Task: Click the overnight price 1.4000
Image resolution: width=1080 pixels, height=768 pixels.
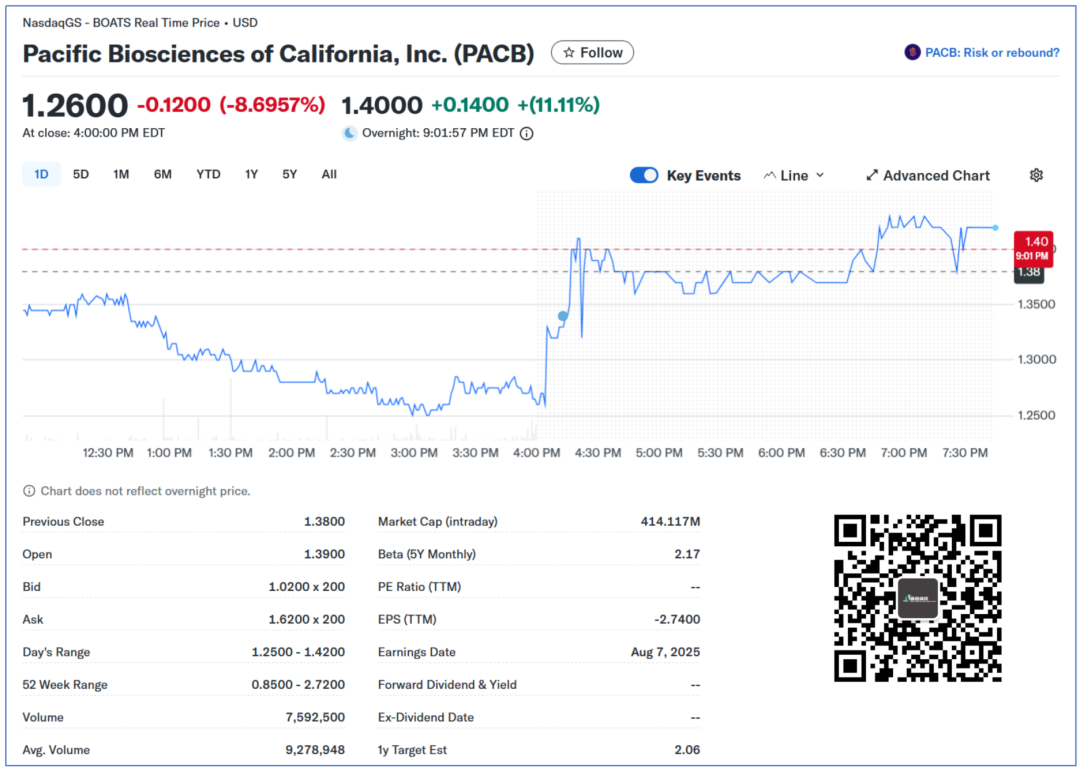Action: (382, 105)
